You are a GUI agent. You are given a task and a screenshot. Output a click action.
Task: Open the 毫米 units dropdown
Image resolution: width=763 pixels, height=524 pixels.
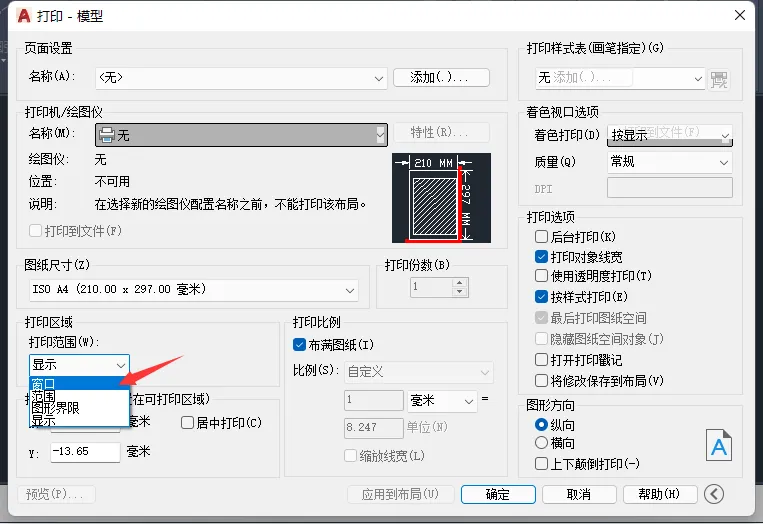click(442, 400)
